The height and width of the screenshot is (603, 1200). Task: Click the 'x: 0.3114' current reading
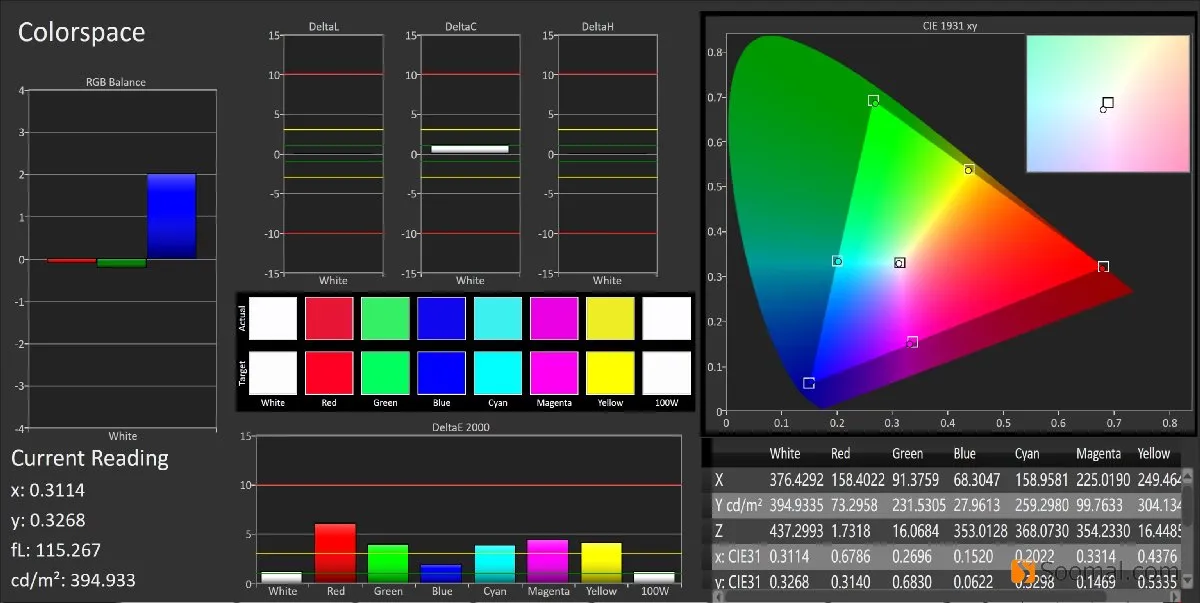(48, 490)
